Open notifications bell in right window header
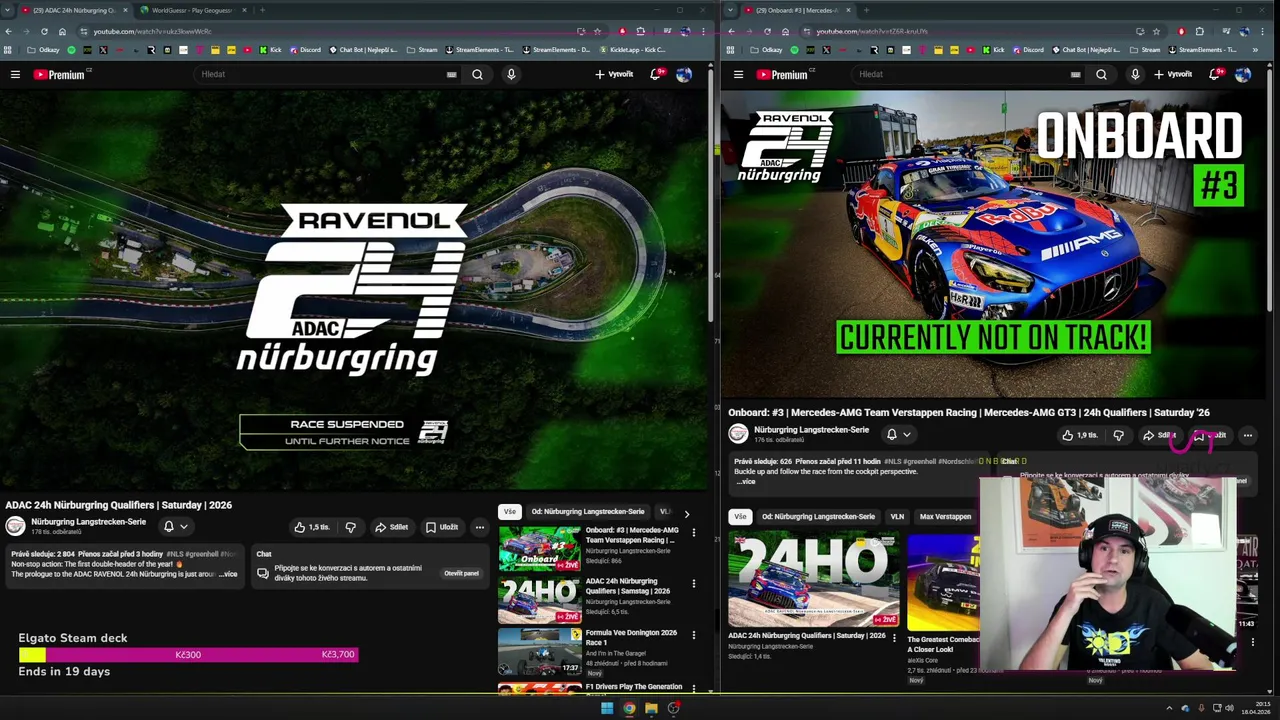This screenshot has height=720, width=1280. point(1215,74)
